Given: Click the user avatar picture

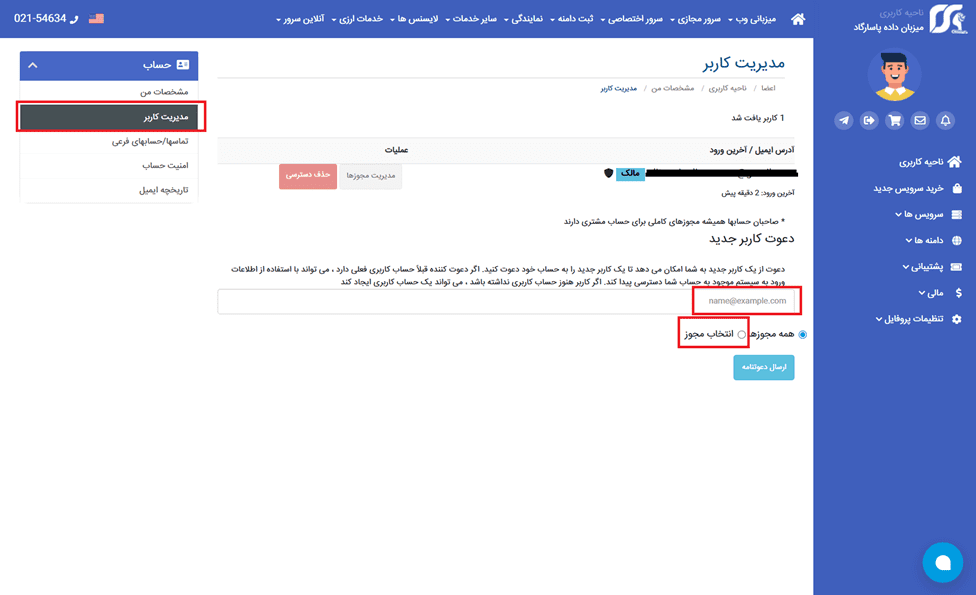Looking at the screenshot, I should click(895, 75).
